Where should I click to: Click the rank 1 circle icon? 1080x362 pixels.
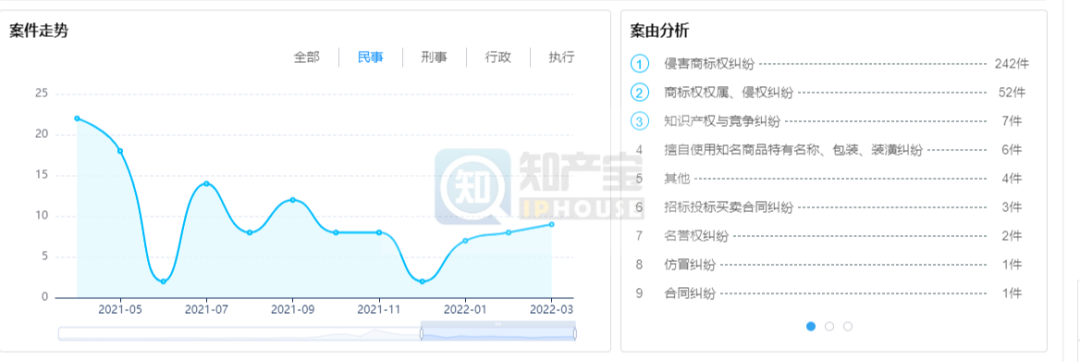640,64
